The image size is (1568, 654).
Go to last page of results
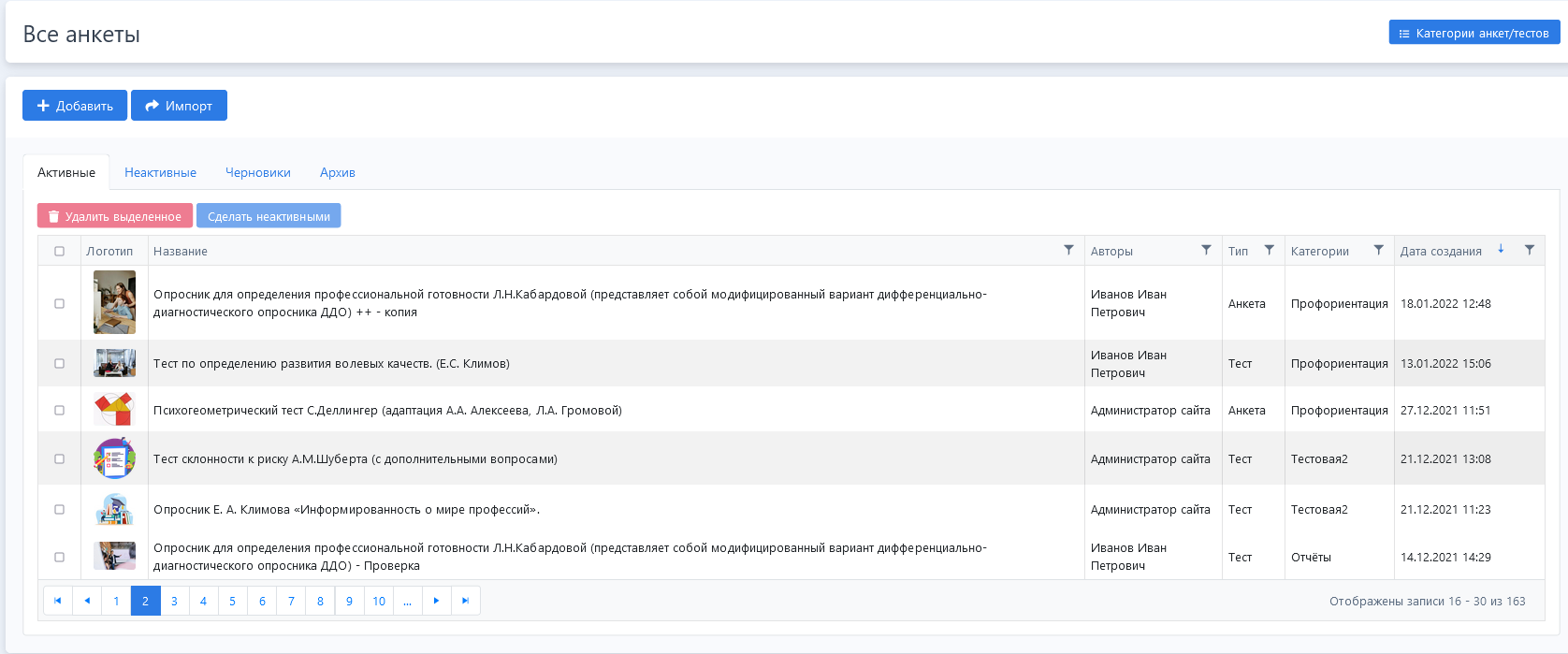click(466, 601)
